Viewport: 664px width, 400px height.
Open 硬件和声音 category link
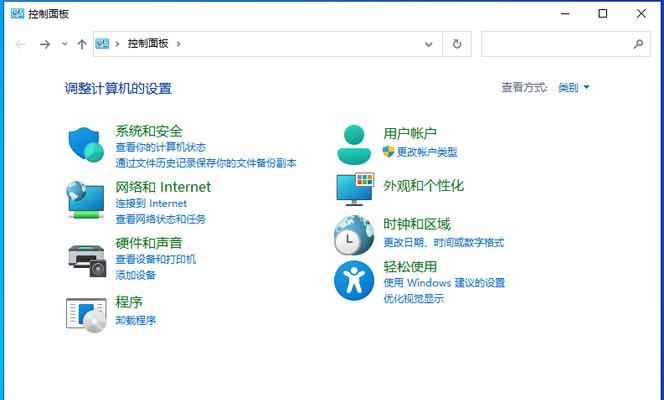(149, 243)
